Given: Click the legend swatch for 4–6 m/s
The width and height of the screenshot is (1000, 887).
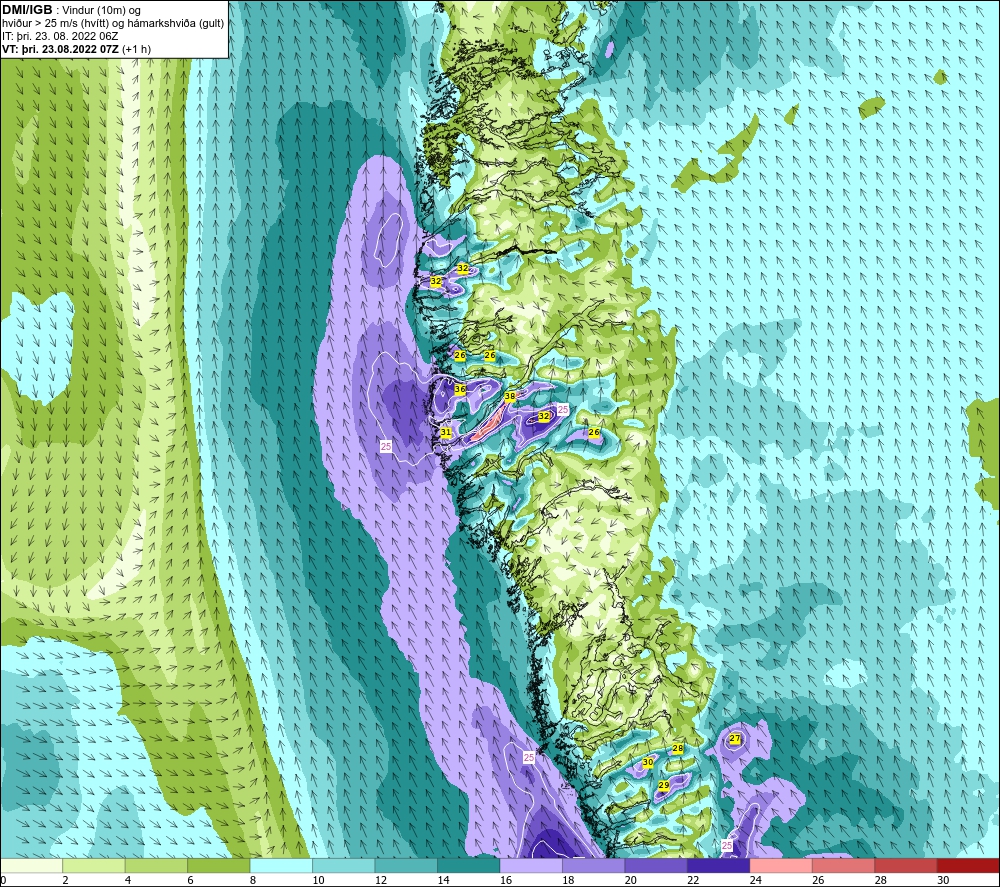Looking at the screenshot, I should (156, 865).
